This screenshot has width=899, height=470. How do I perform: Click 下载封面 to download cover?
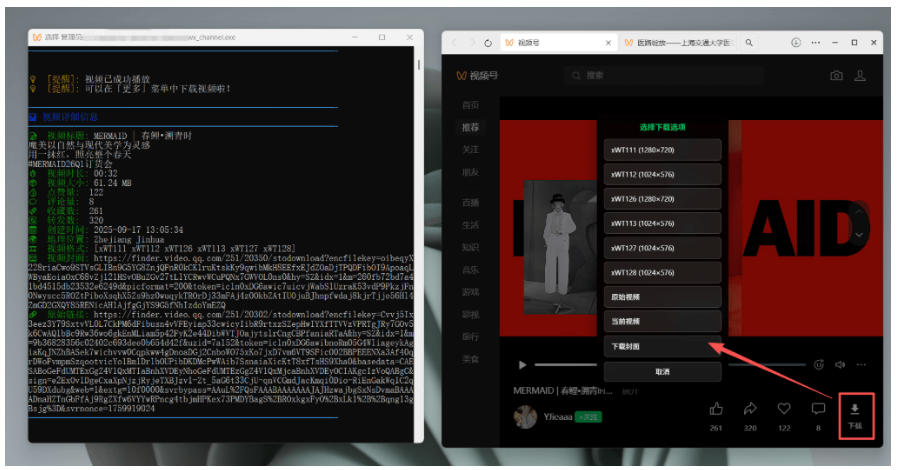(x=662, y=346)
